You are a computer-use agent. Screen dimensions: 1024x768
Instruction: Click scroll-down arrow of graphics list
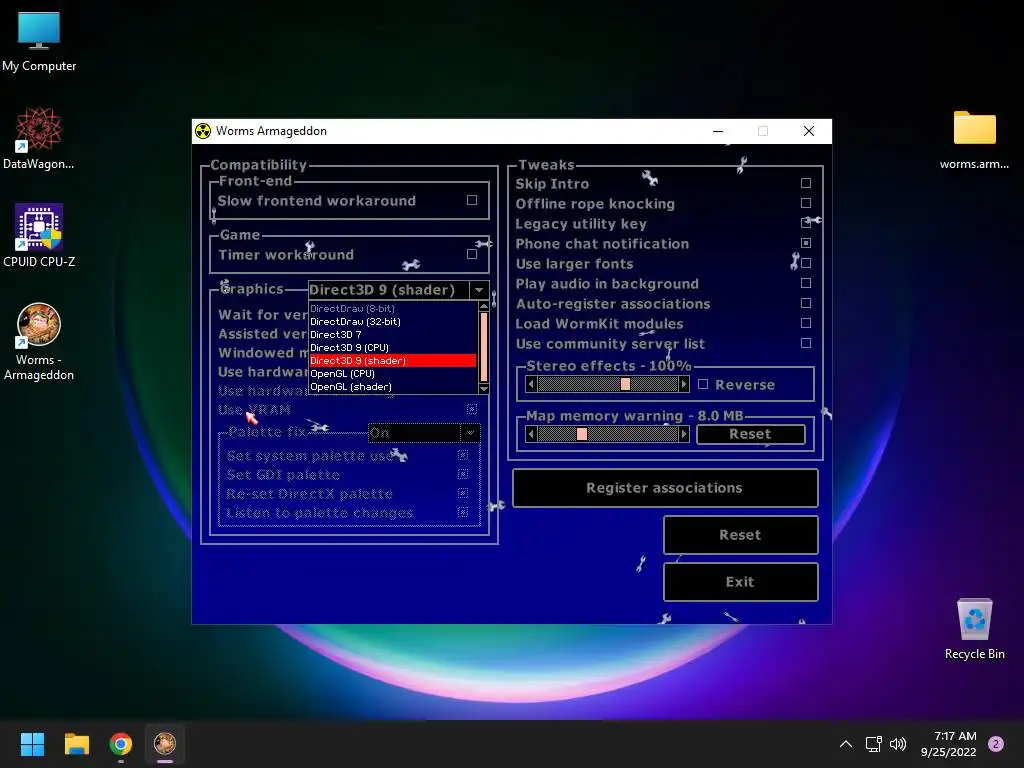coord(484,389)
